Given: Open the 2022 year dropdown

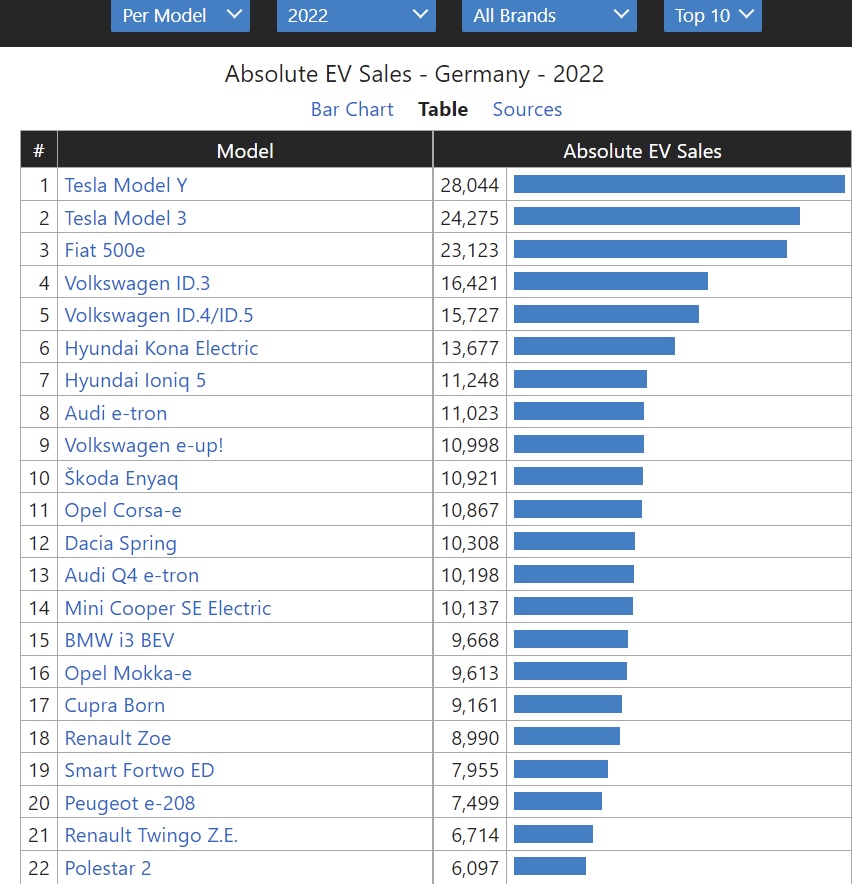Looking at the screenshot, I should 356,16.
